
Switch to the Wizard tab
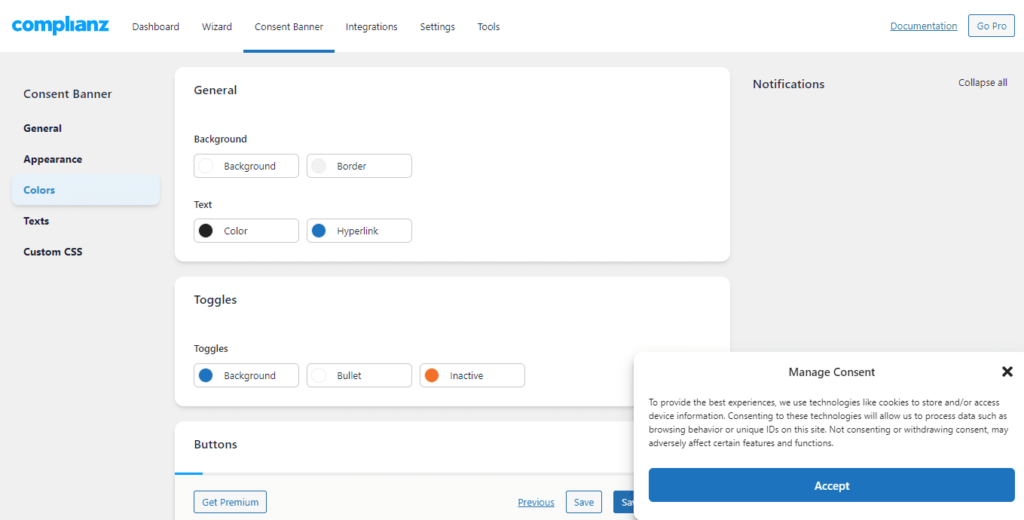(217, 27)
